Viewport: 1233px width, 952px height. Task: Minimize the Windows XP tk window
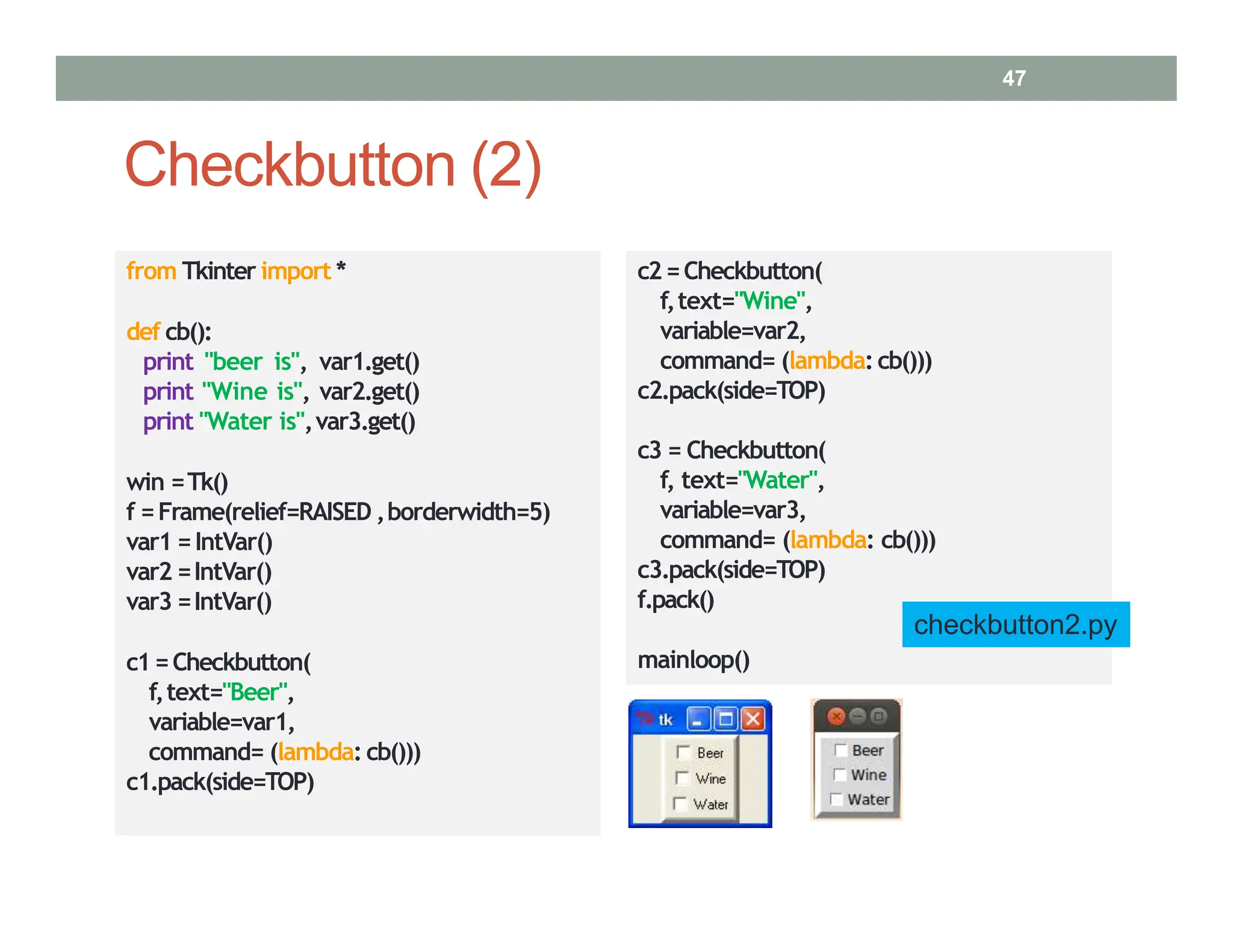[698, 719]
